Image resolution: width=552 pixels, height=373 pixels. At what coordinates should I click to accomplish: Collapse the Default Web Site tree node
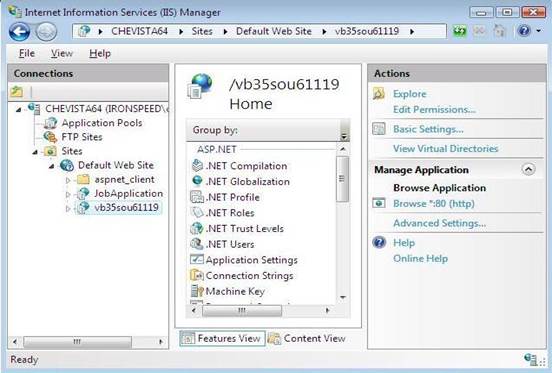click(x=51, y=165)
